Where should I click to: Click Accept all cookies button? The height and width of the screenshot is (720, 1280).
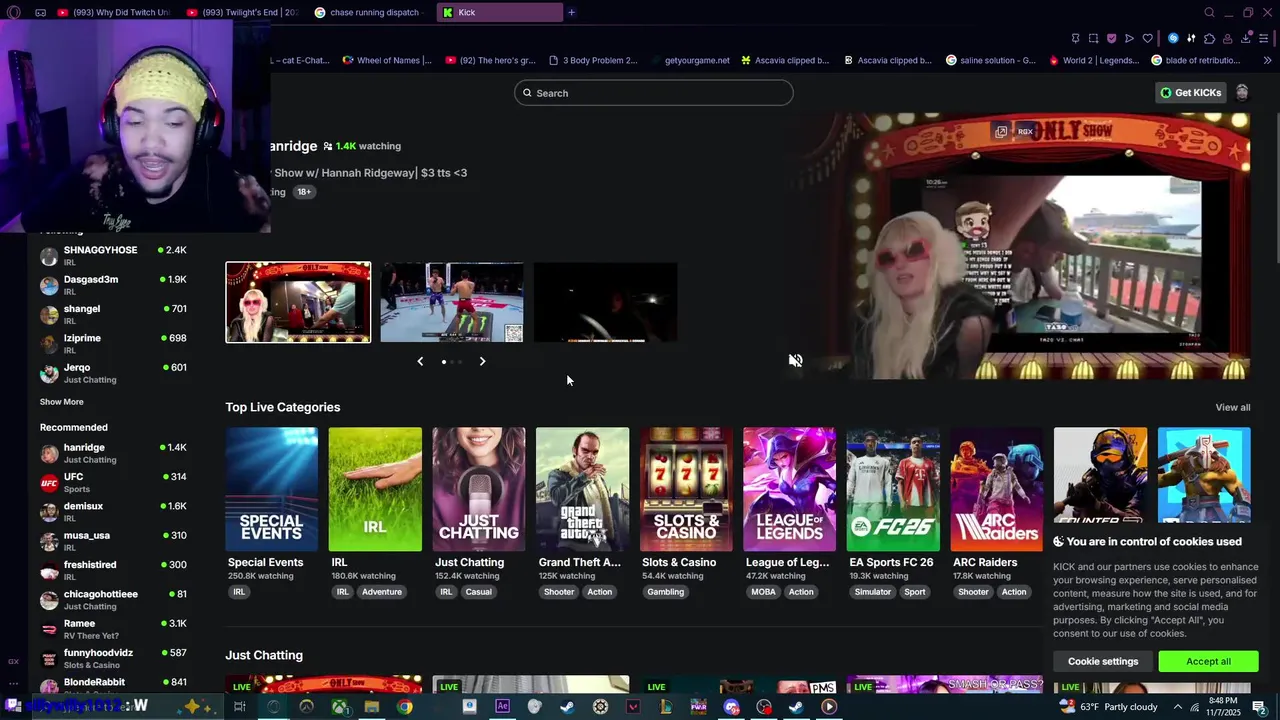pyautogui.click(x=1208, y=661)
